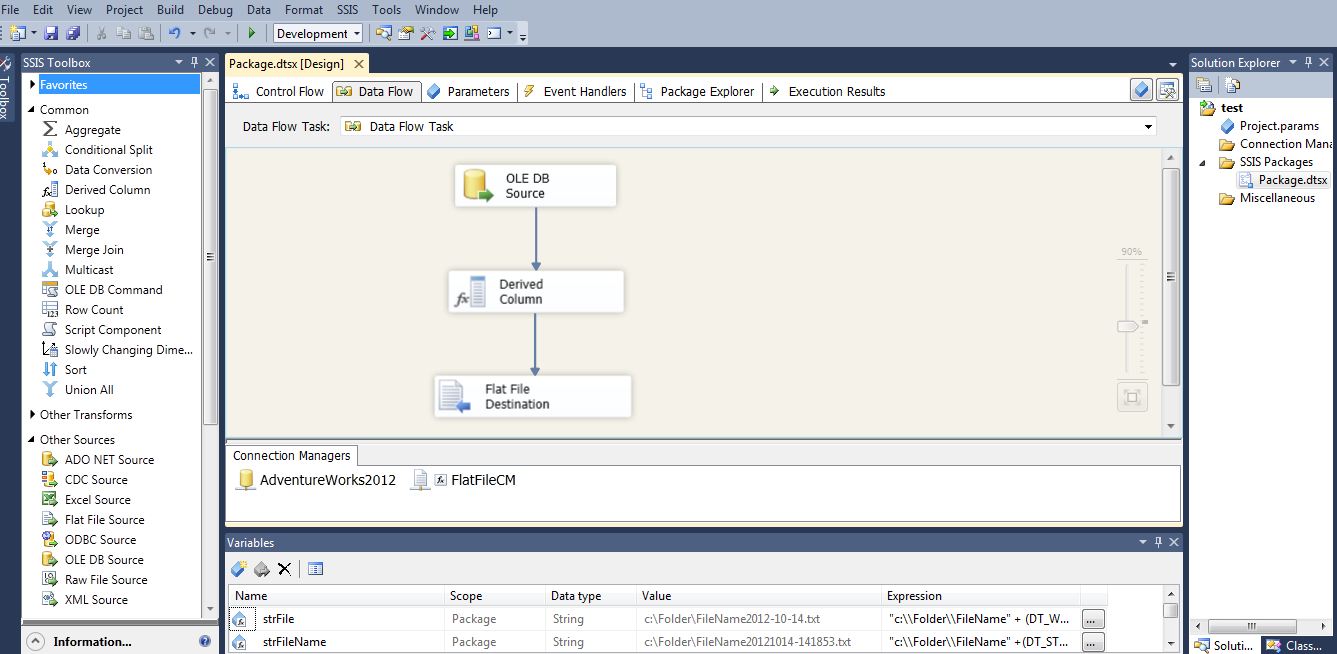Open the Undo history dropdown arrow
The width and height of the screenshot is (1337, 654).
pyautogui.click(x=192, y=33)
